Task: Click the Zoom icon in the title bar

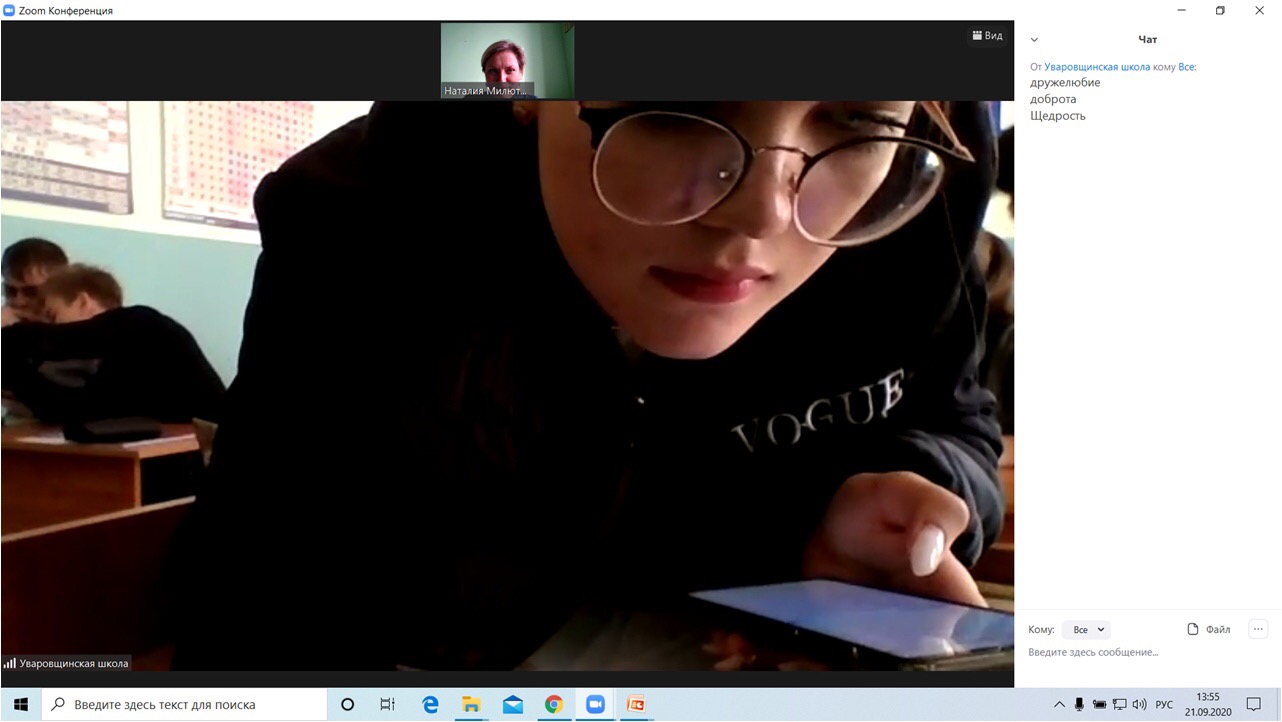Action: point(9,10)
